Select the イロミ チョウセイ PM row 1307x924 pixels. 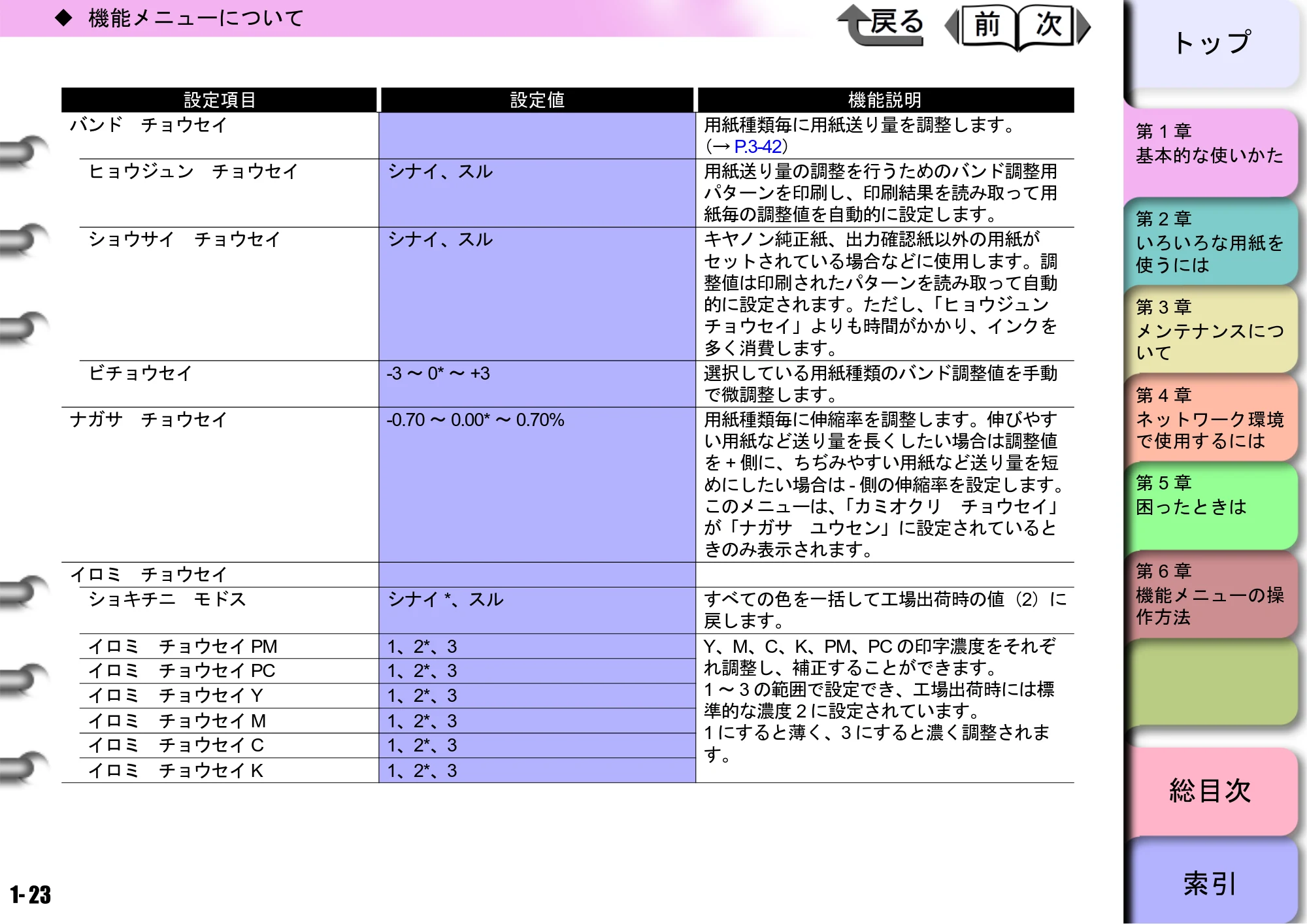[182, 646]
